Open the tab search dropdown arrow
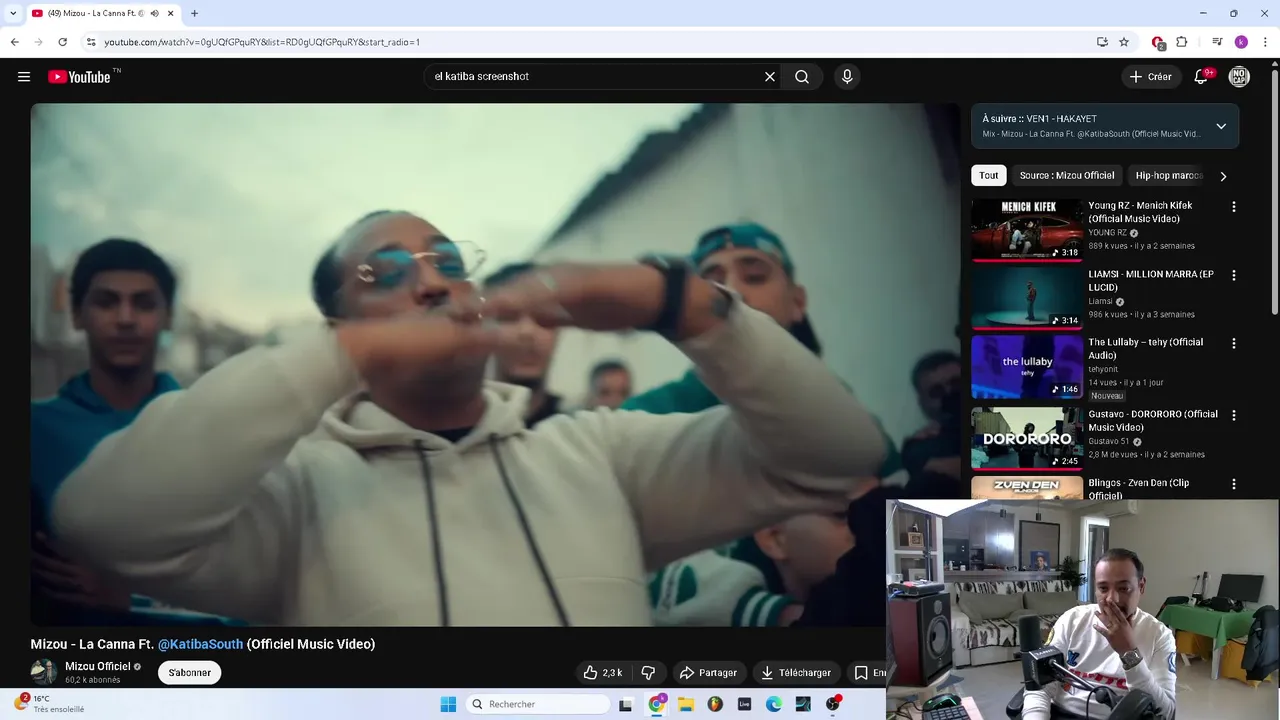This screenshot has width=1280, height=720. click(13, 13)
